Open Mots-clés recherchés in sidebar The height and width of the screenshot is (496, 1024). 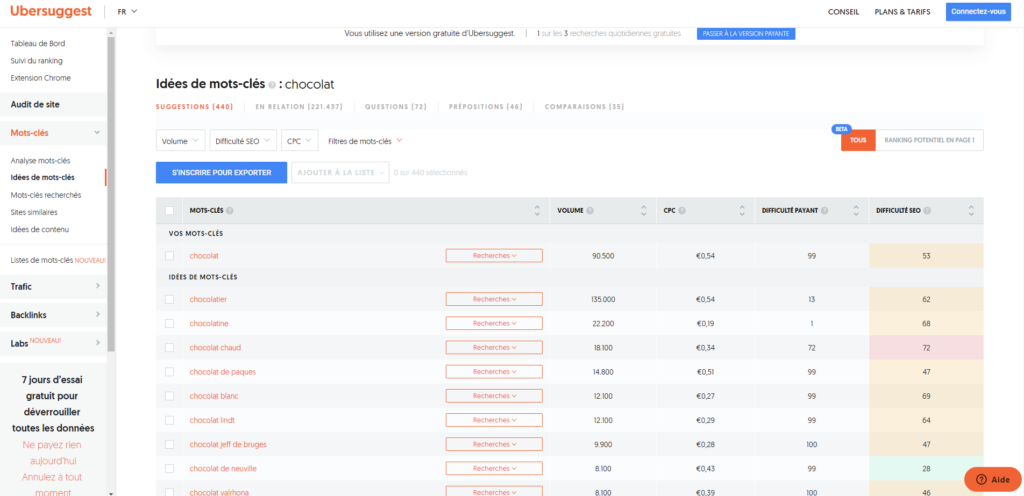tap(46, 194)
